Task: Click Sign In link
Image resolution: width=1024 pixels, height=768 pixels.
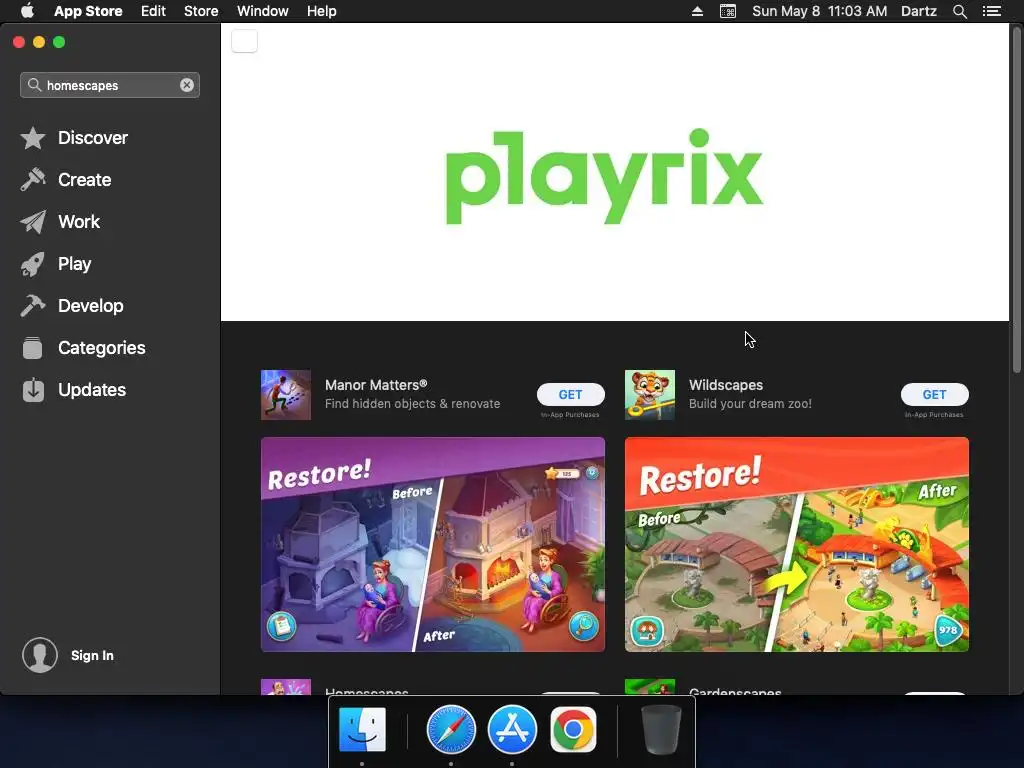Action: tap(92, 656)
